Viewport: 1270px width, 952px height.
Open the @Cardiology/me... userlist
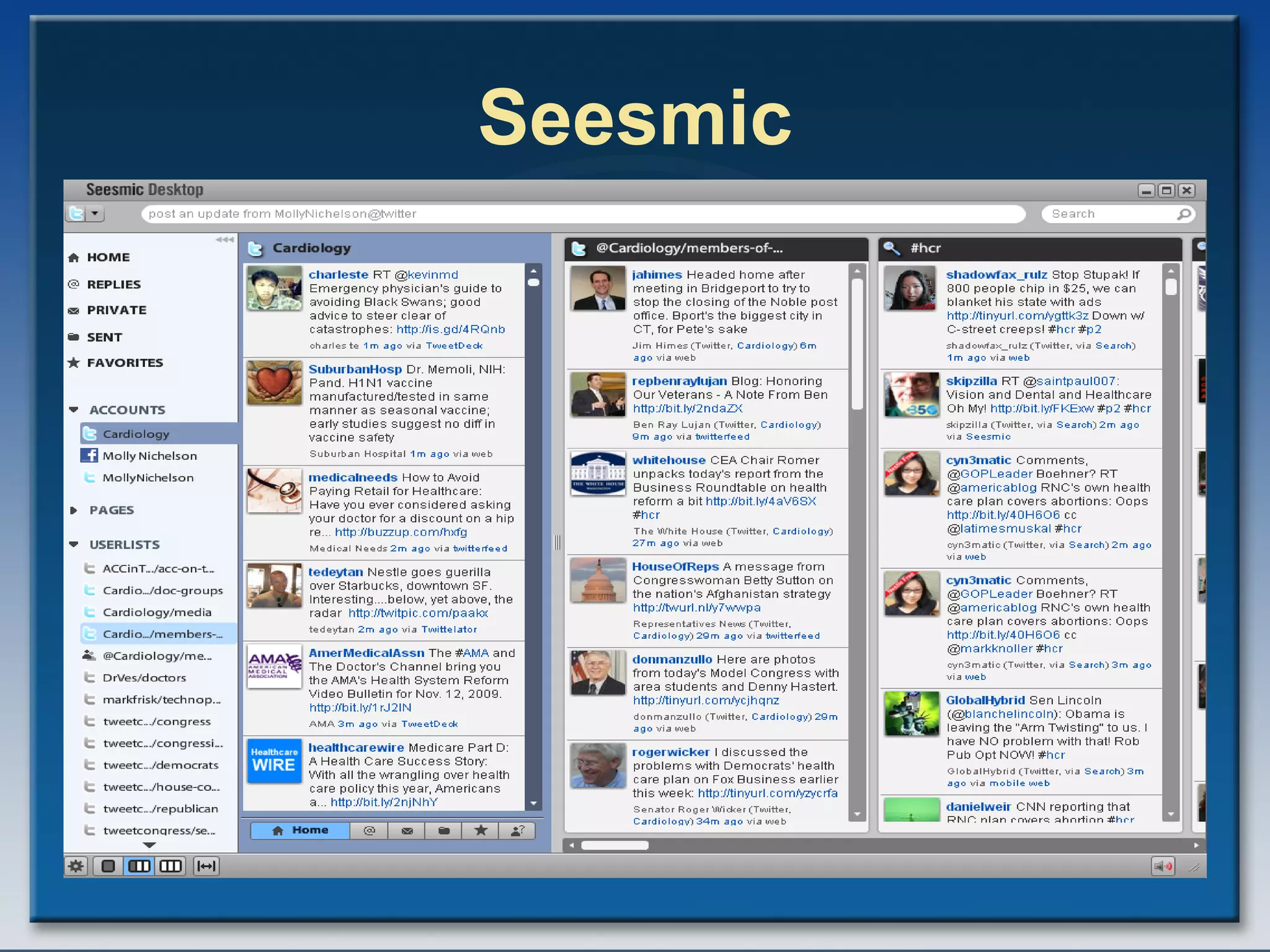(158, 656)
